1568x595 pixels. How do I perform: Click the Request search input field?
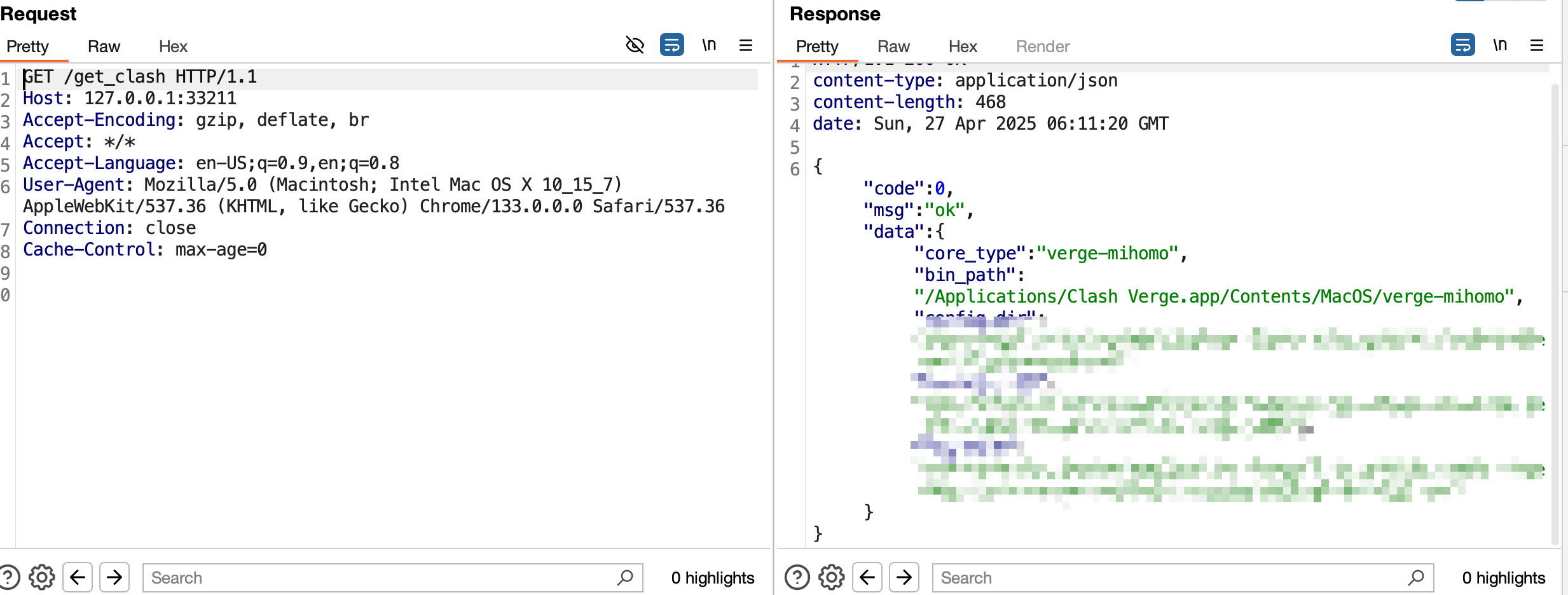[x=382, y=577]
